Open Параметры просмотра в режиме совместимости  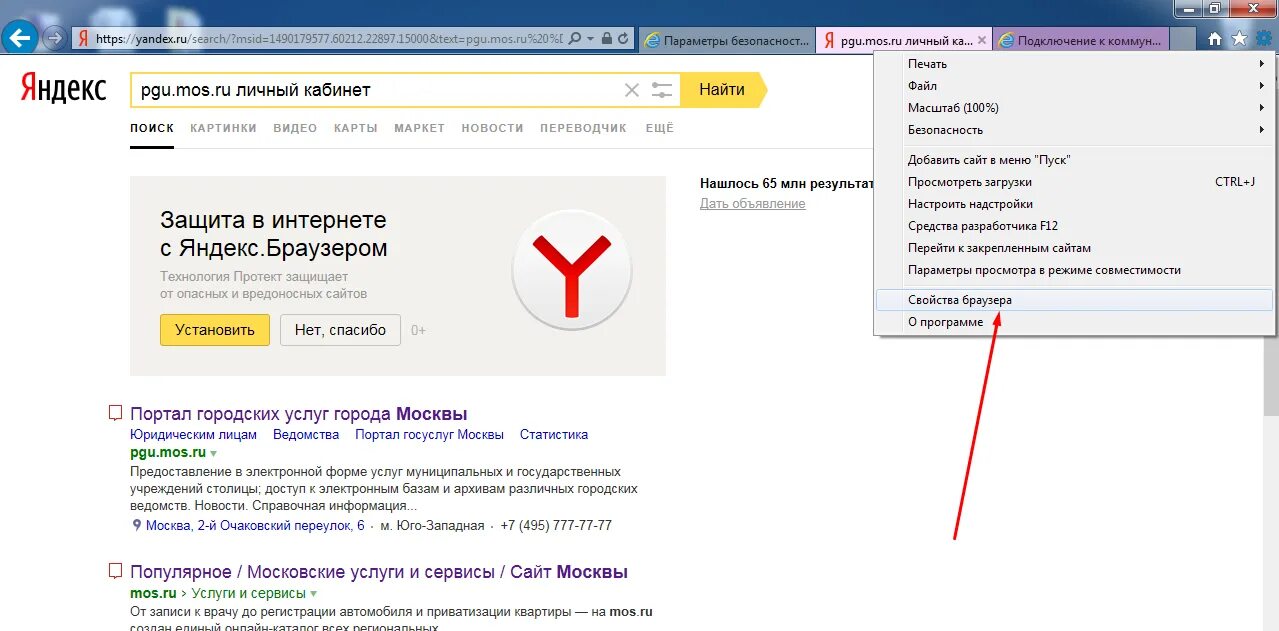[1073, 270]
